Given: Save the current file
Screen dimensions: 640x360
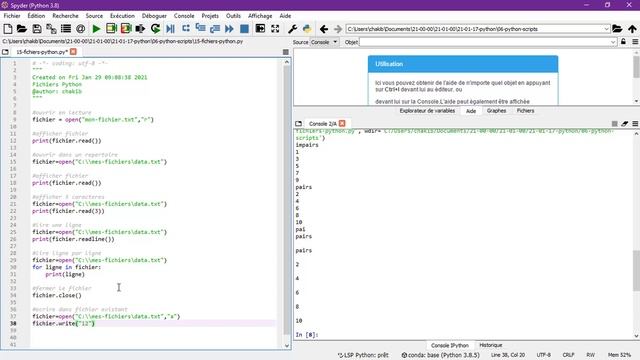Looking at the screenshot, I should click(37, 29).
